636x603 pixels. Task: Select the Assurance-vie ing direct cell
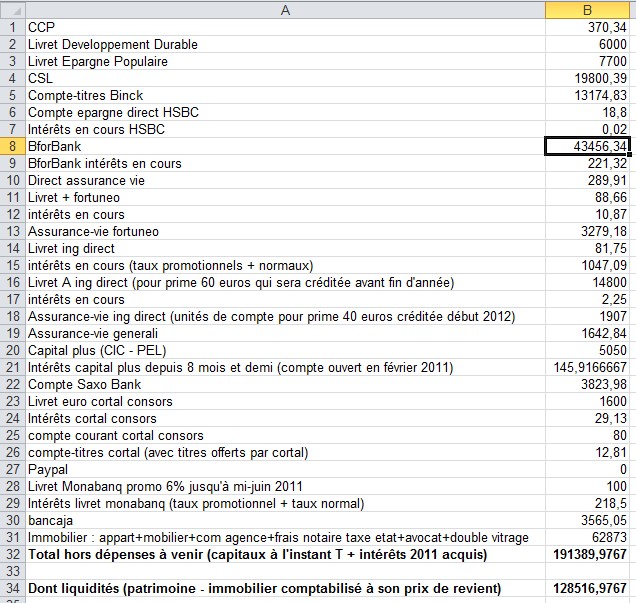pyautogui.click(x=285, y=316)
